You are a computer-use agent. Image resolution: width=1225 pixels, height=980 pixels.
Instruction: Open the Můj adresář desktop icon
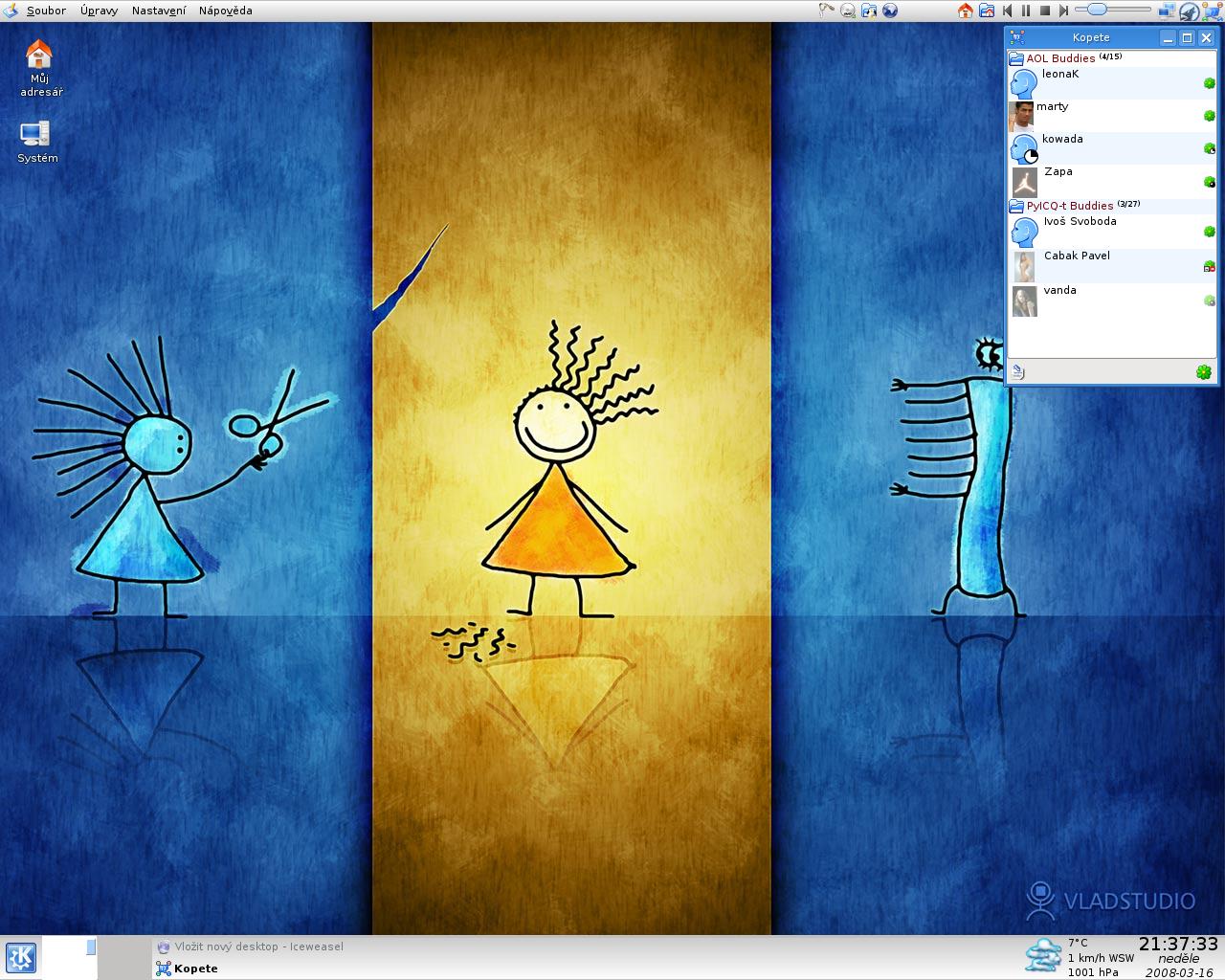click(x=39, y=68)
